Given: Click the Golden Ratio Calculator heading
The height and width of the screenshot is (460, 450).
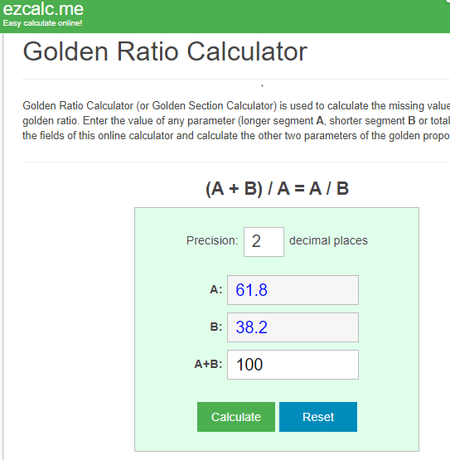Looking at the screenshot, I should tap(165, 52).
